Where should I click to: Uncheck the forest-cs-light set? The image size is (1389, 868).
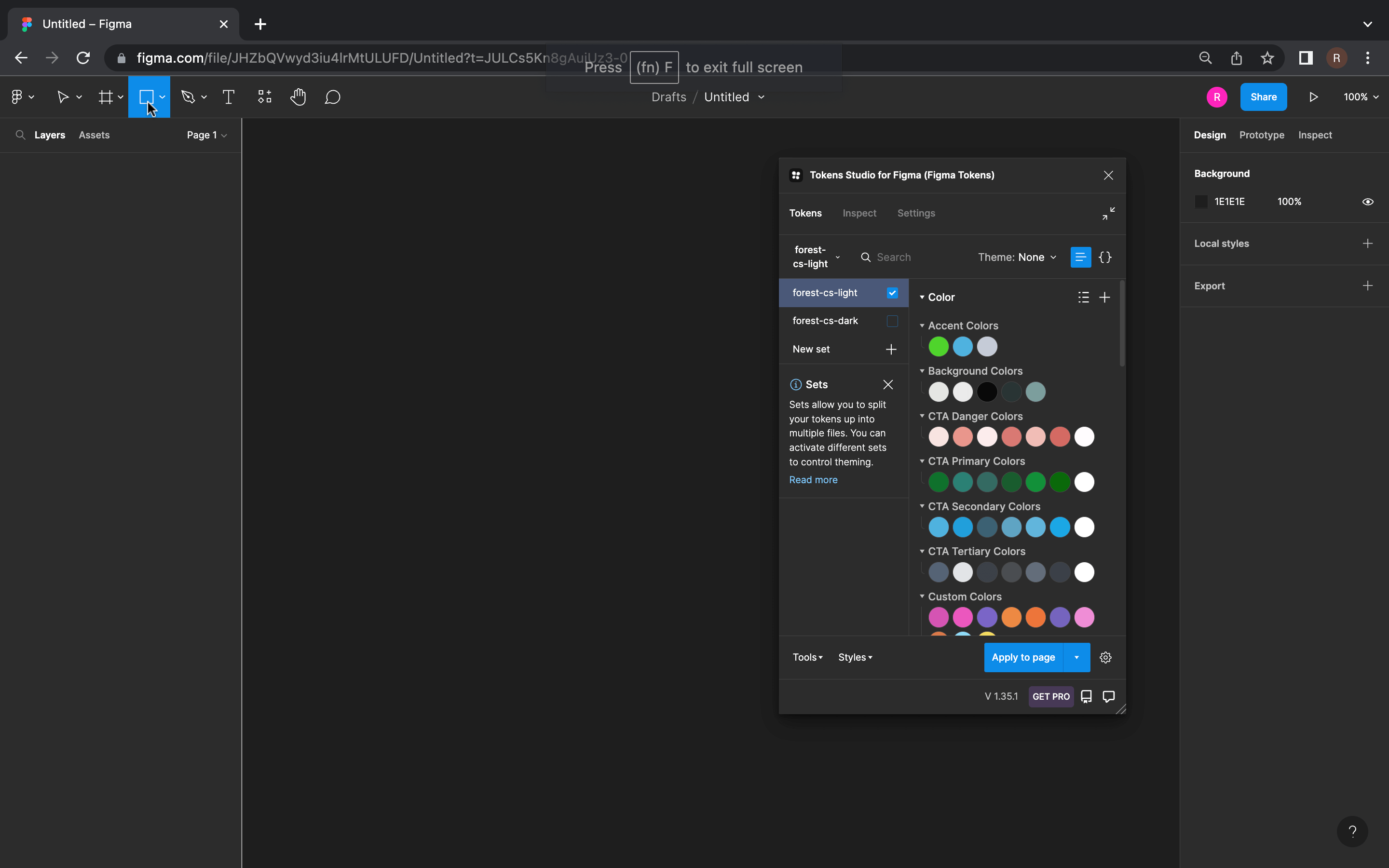pos(892,293)
